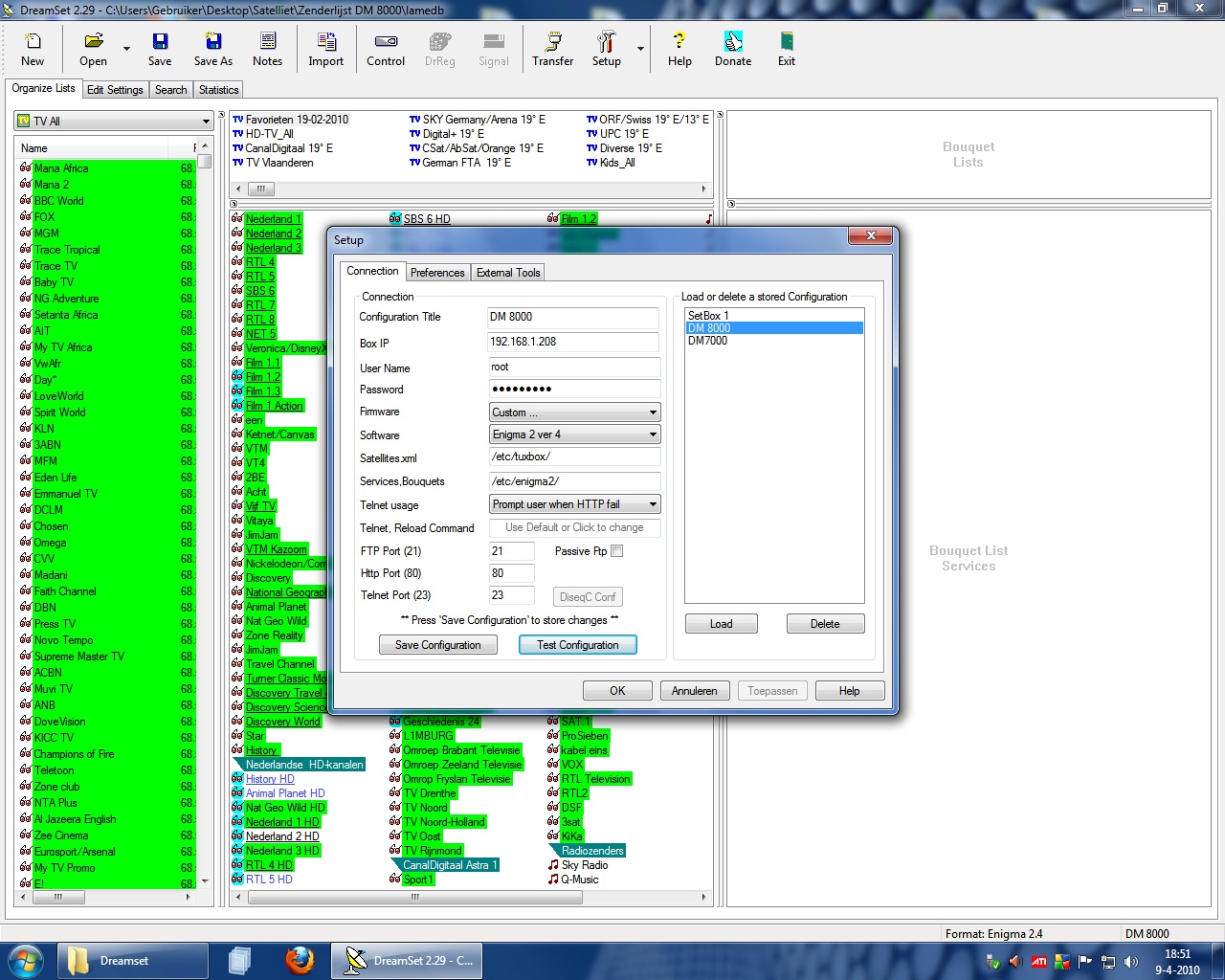Click the Test Configuration button

(x=578, y=645)
